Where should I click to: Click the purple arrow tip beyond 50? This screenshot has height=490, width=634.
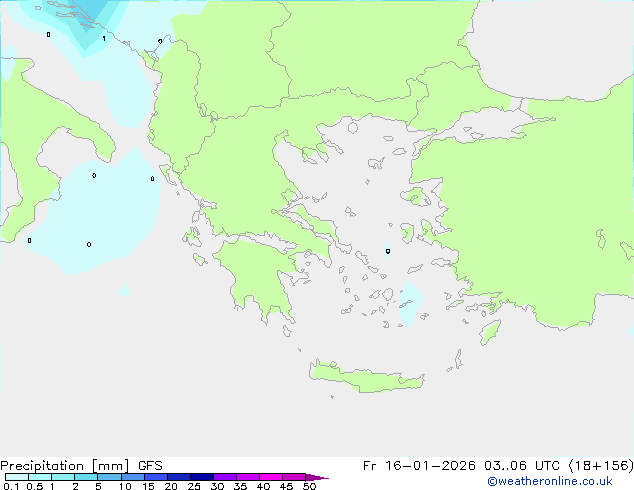(317, 477)
